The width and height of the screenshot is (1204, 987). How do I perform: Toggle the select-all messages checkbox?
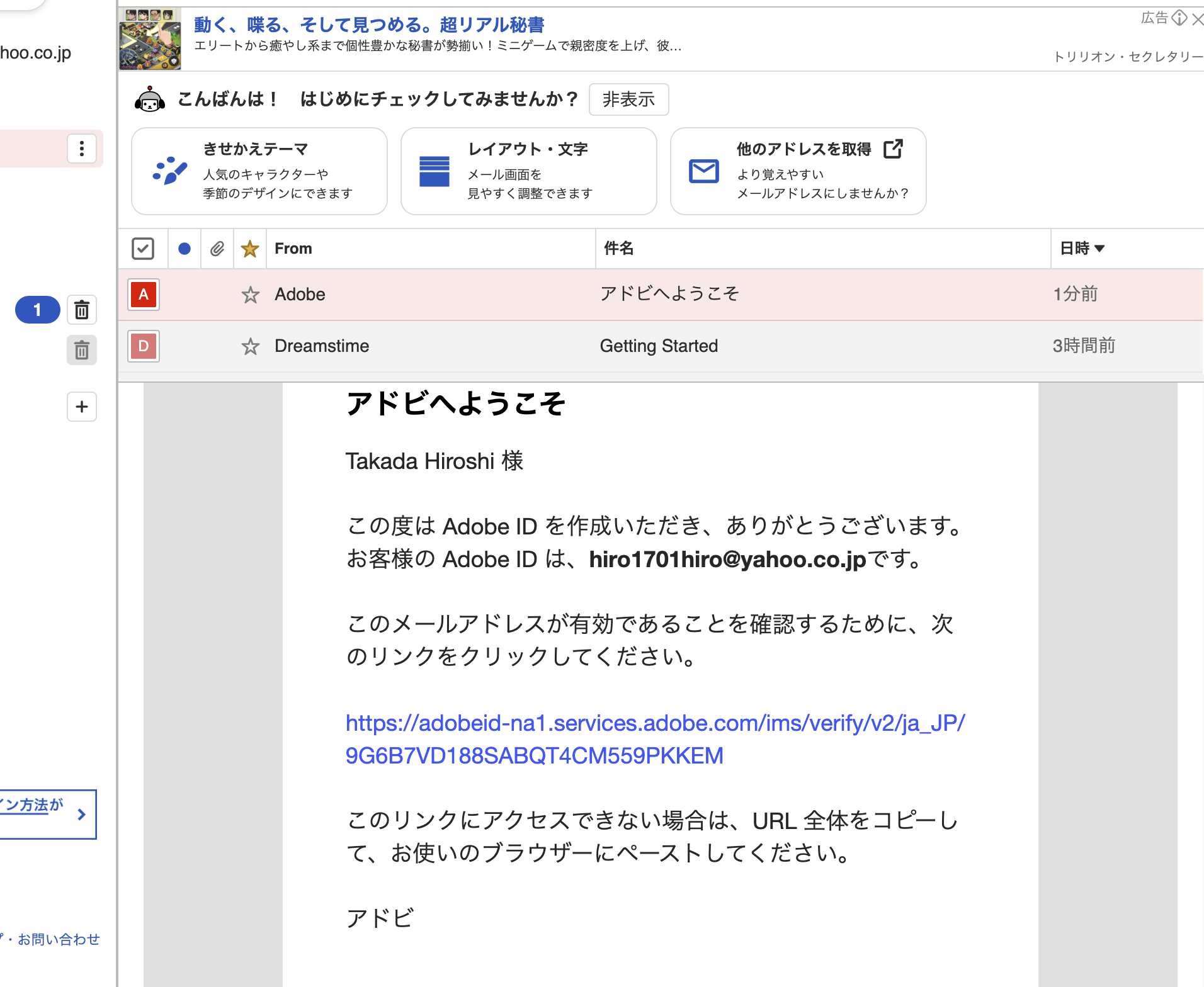pos(143,249)
